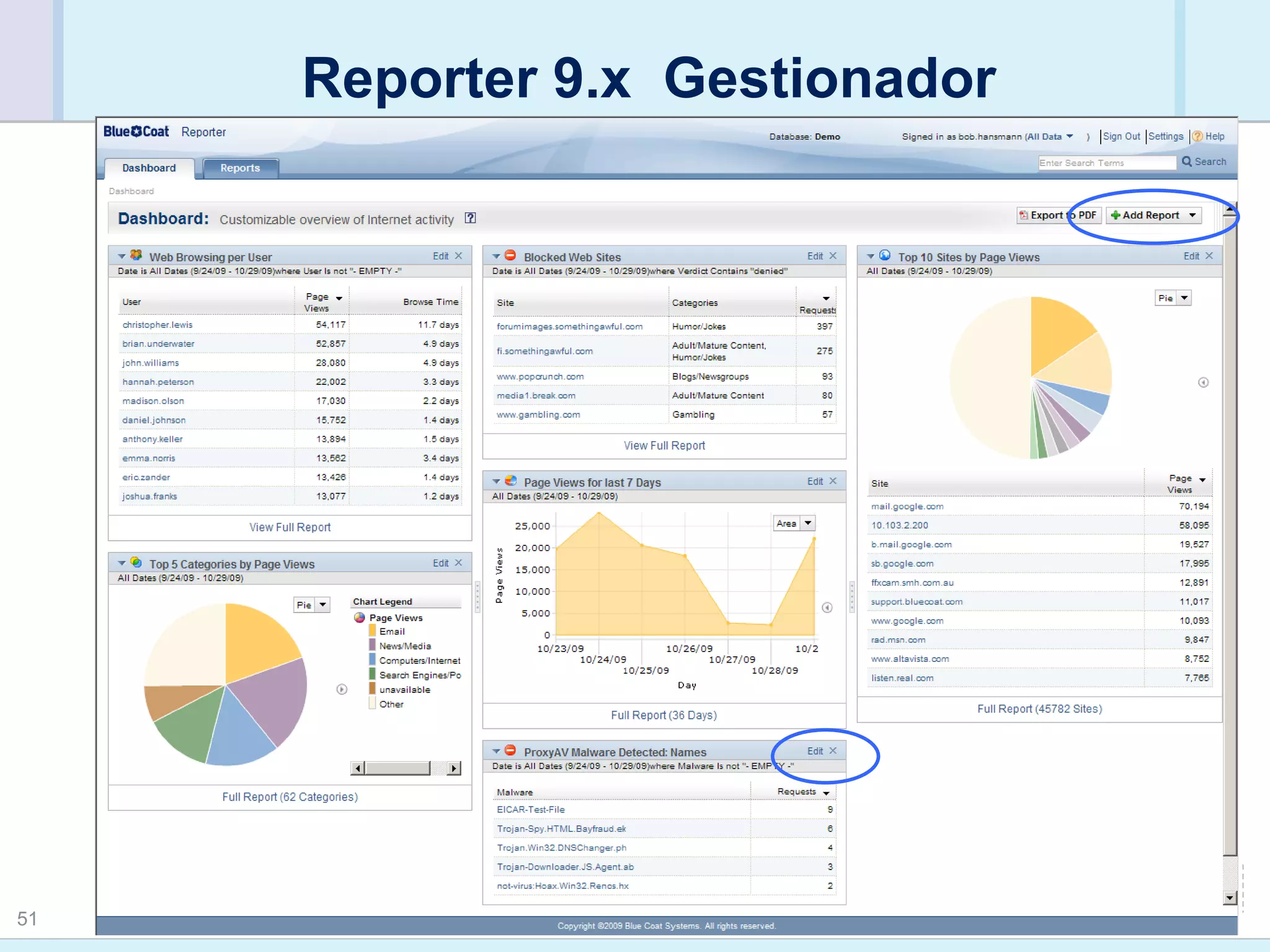The image size is (1270, 952).
Task: Collapse the Web Browsing per User panel
Action: point(122,257)
